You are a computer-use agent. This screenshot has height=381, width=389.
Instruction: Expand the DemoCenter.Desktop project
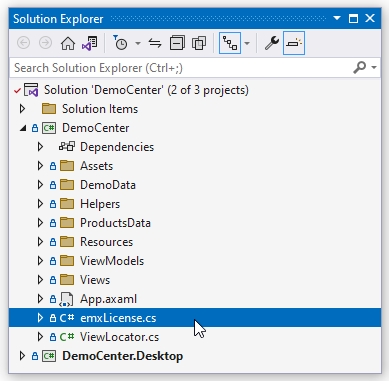pos(23,356)
